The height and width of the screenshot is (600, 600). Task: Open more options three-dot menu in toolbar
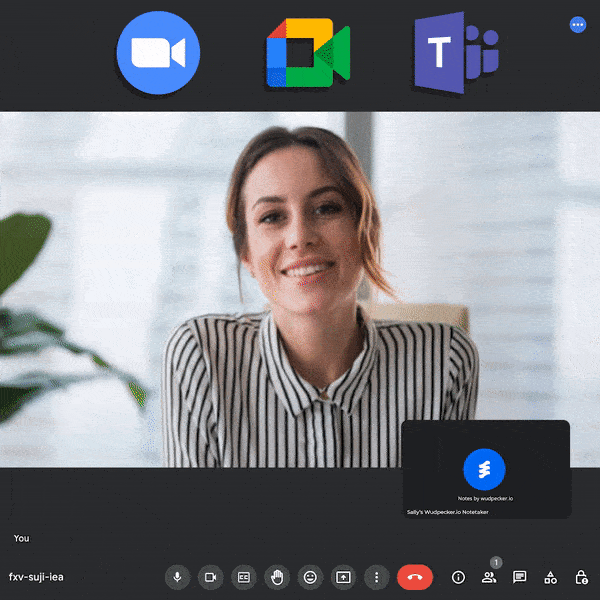(376, 577)
